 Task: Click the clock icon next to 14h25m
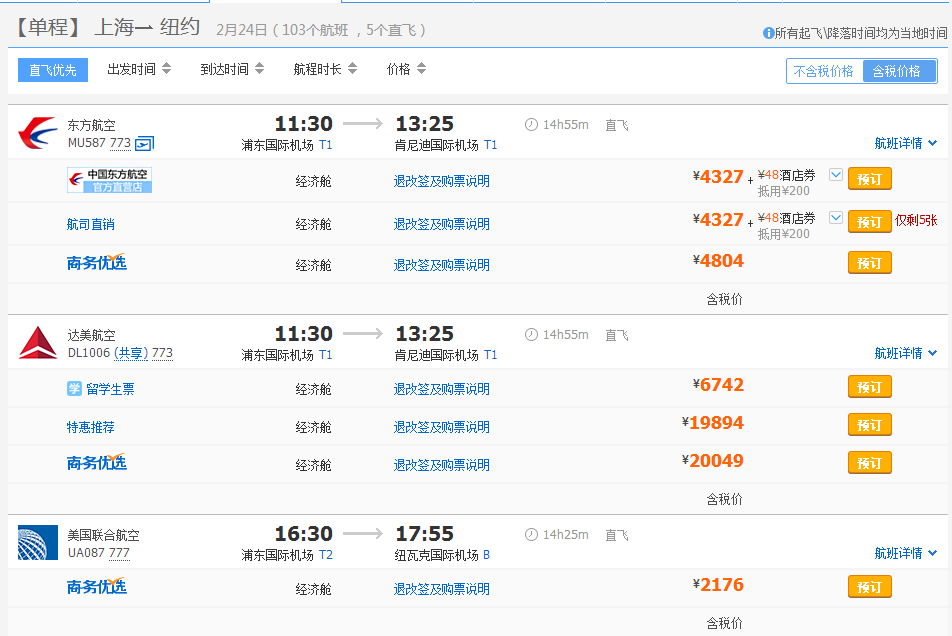(531, 535)
